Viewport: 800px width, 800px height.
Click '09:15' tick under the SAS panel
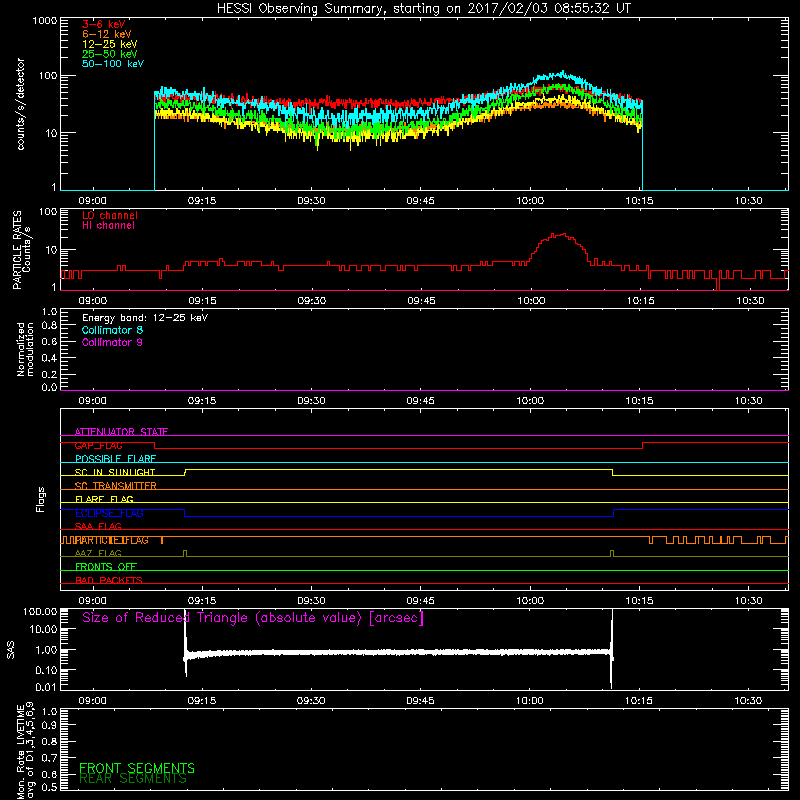(x=202, y=701)
